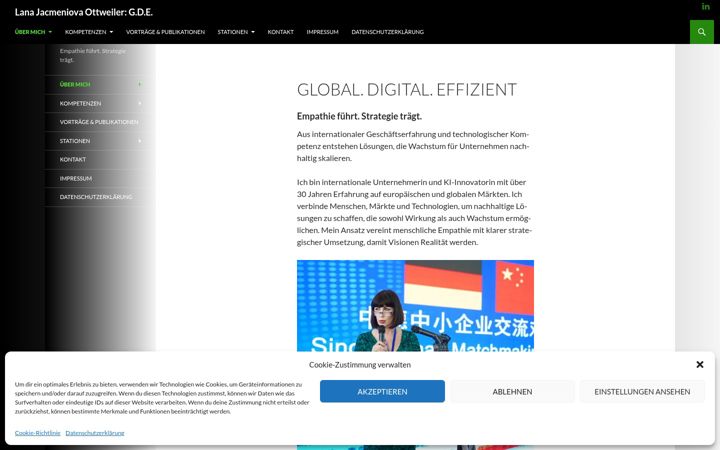Open the green search icon
Screen dimensions: 720x450
click(701, 32)
